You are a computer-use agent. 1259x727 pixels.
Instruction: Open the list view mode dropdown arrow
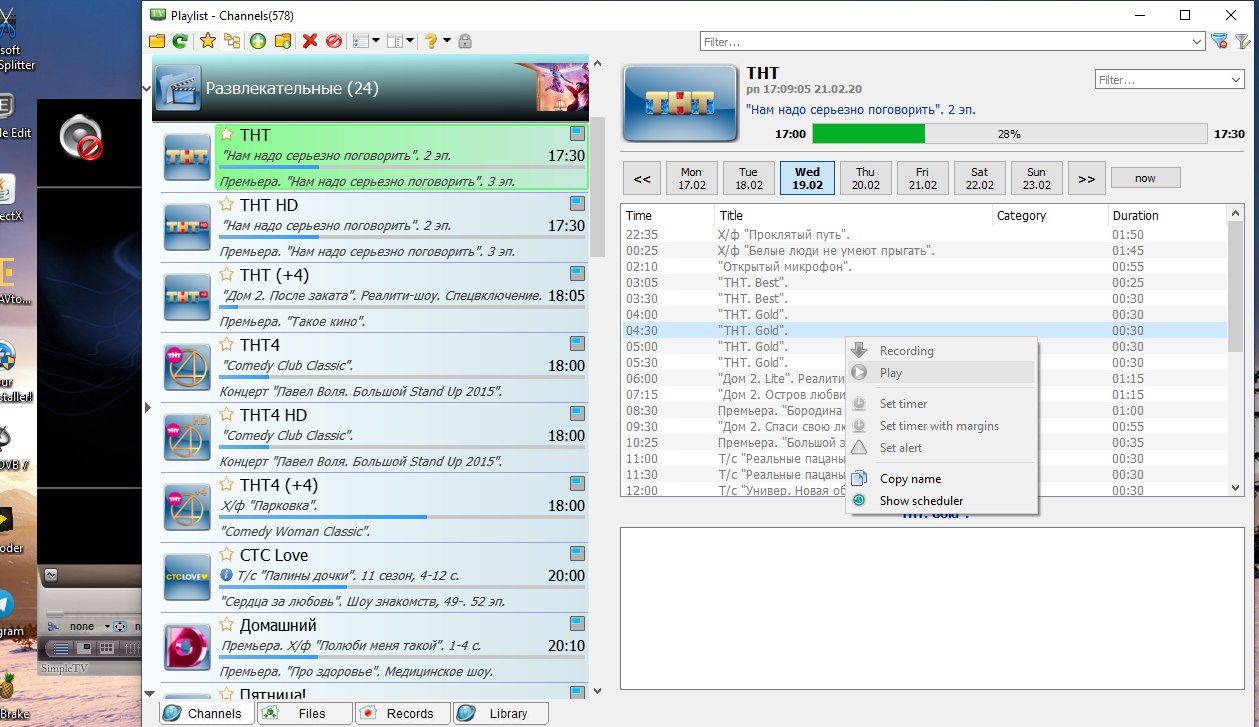tap(376, 41)
